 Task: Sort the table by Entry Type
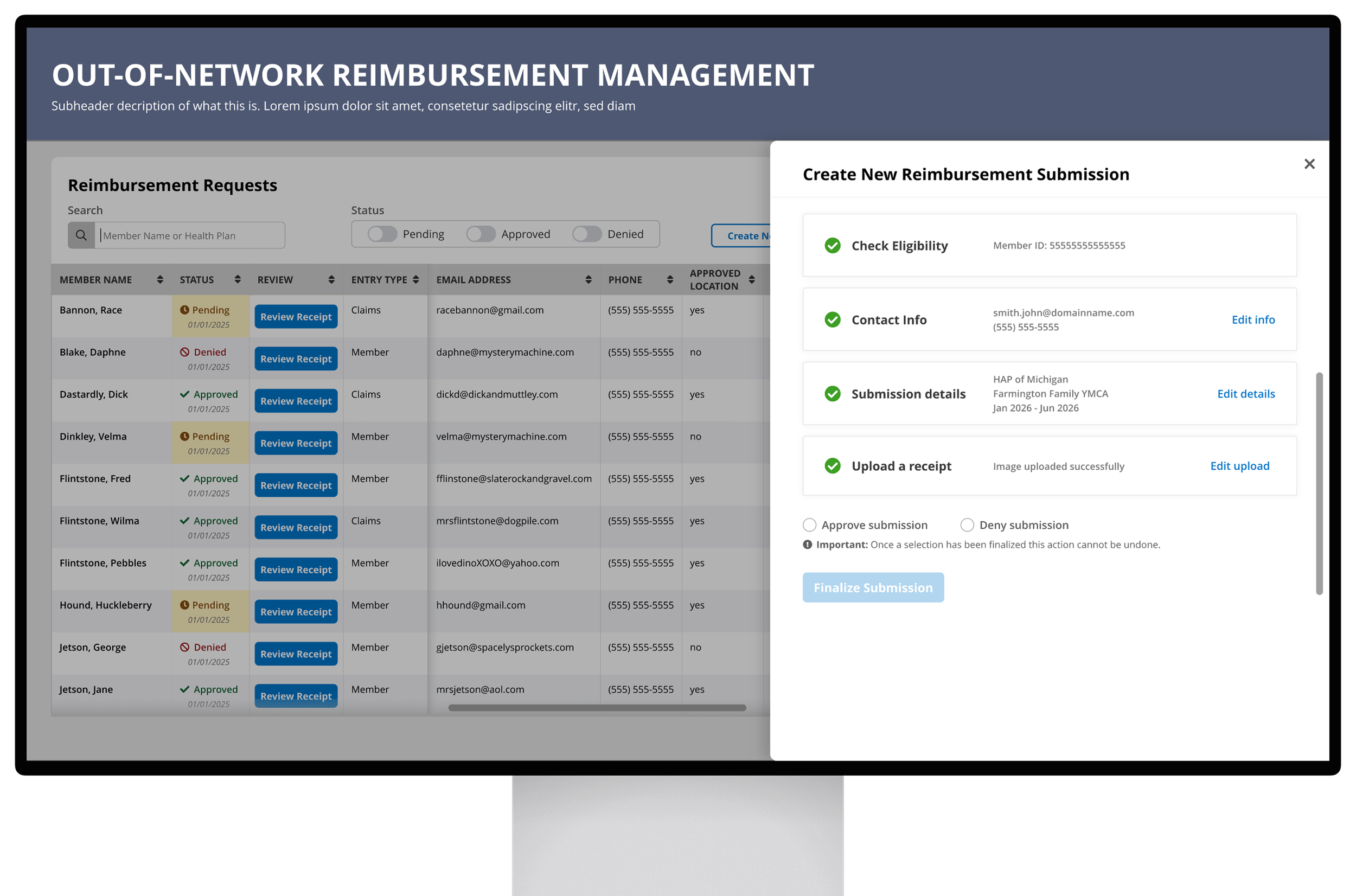click(x=416, y=279)
